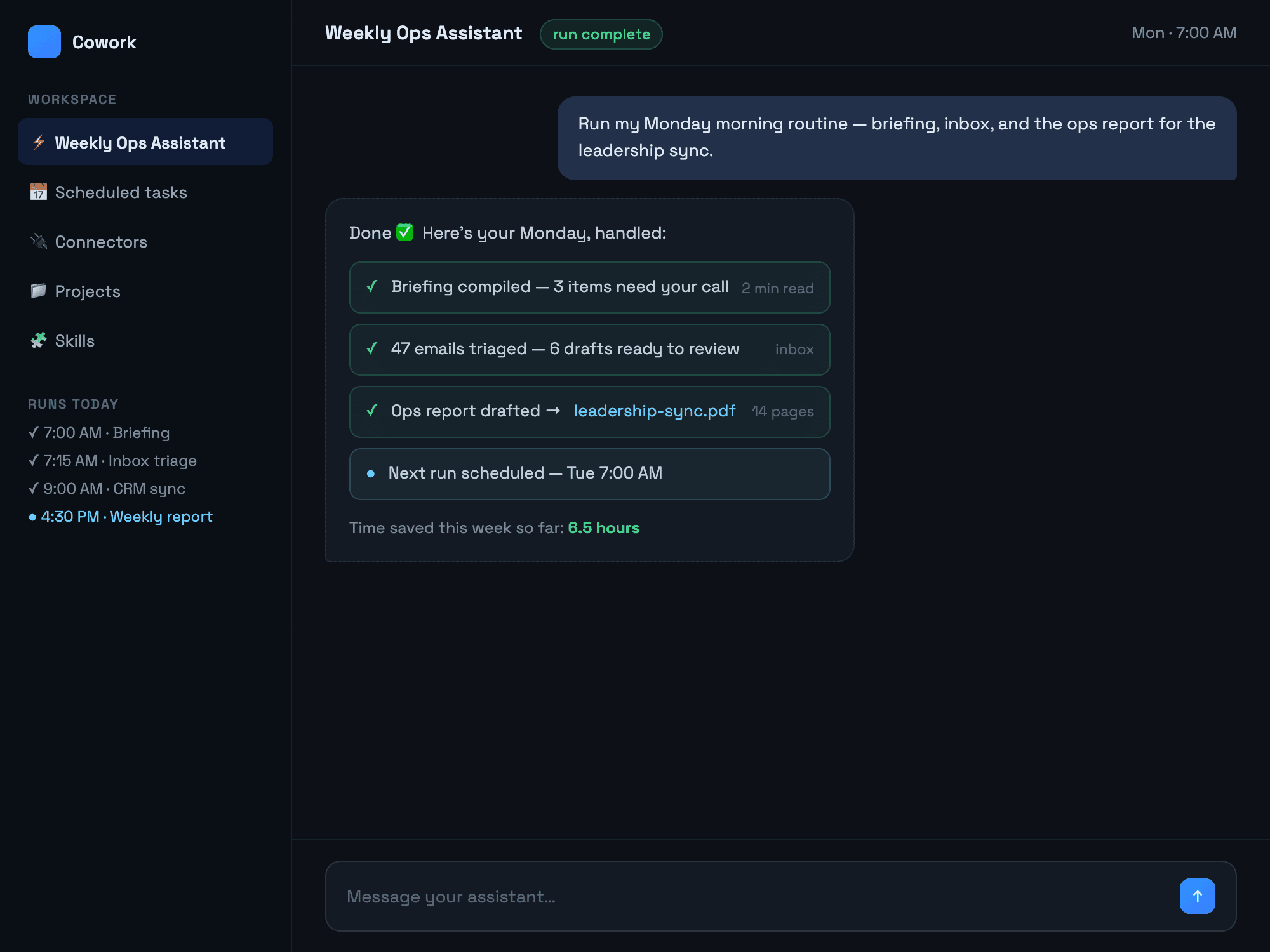
Task: Click the plug icon for Connectors
Action: pyautogui.click(x=39, y=241)
